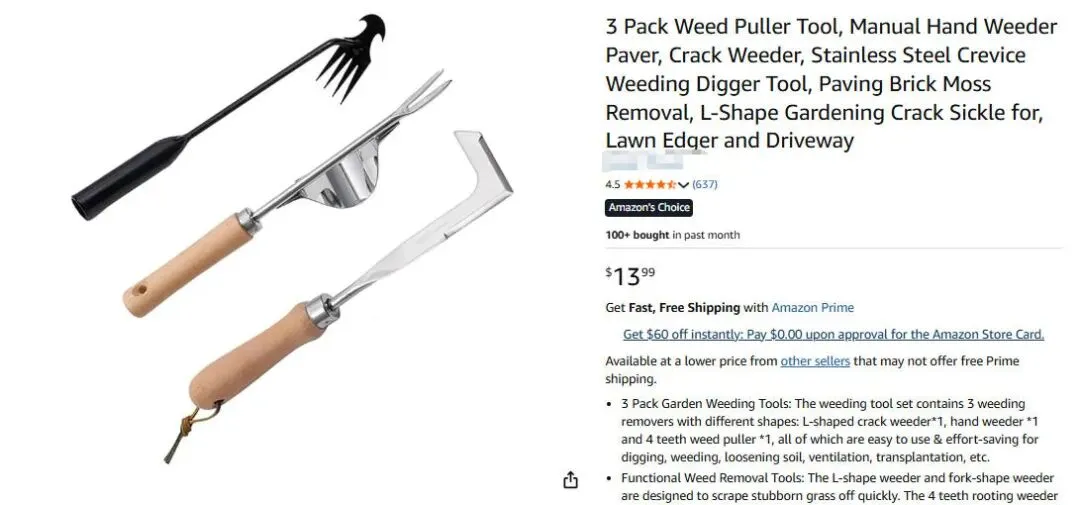This screenshot has width=1080, height=505.
Task: Click the $13.99 price
Action: pos(630,276)
